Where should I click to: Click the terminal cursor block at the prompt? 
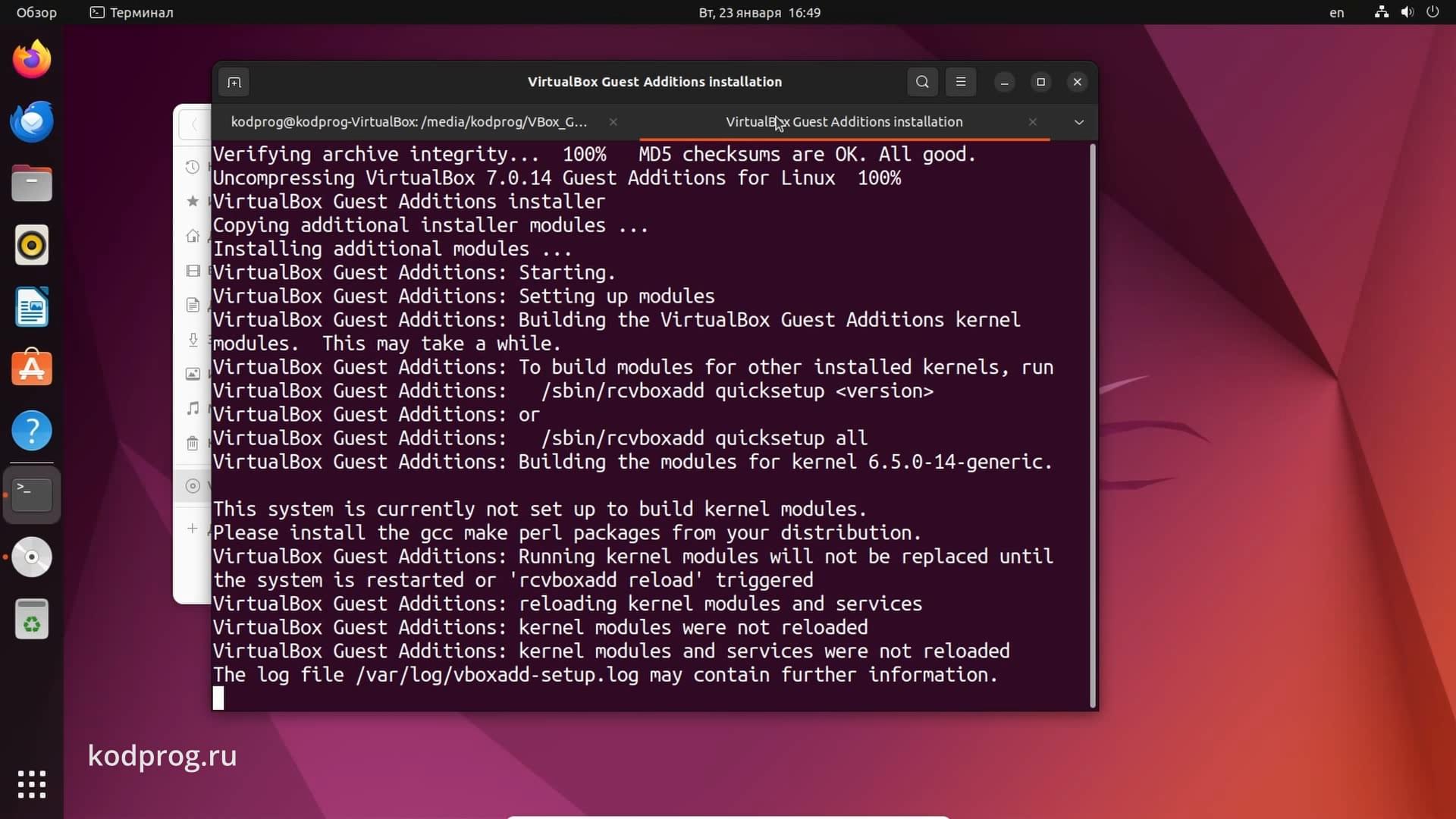218,698
